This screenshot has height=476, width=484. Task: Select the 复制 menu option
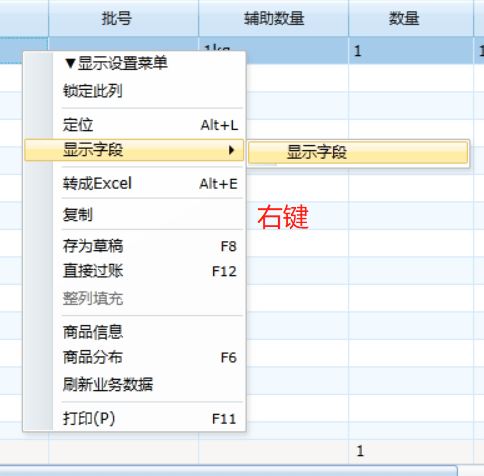(x=134, y=215)
